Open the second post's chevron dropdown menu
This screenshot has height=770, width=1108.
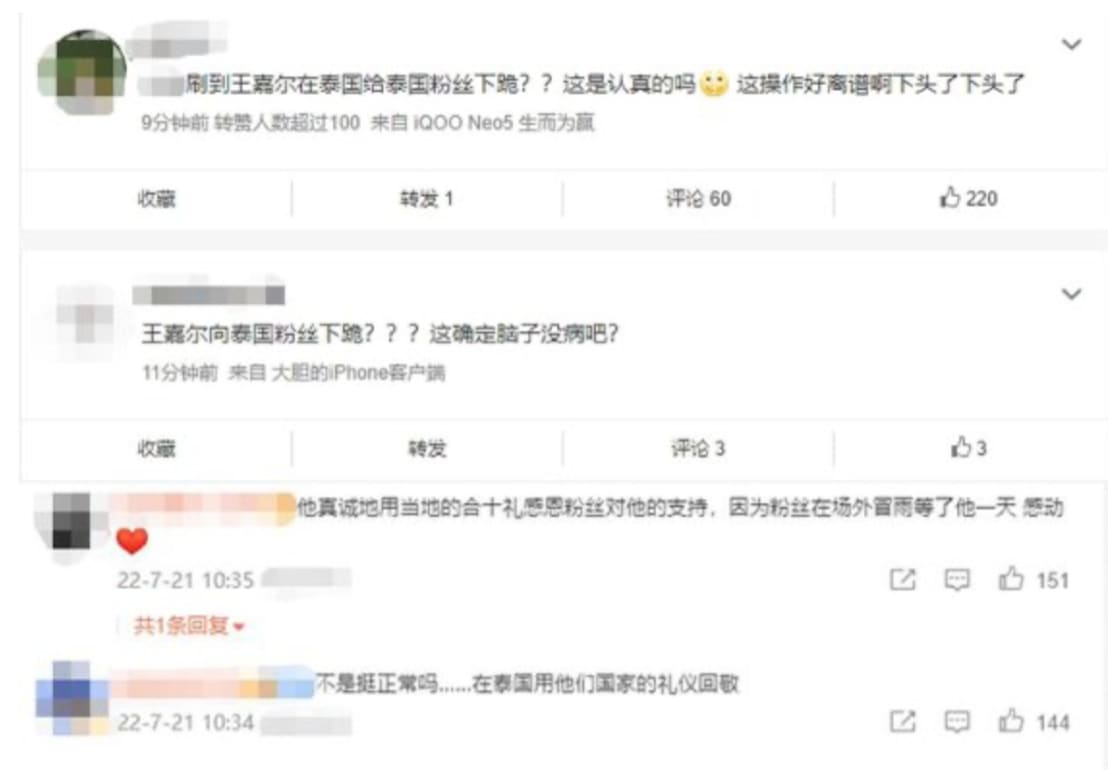tap(1072, 294)
